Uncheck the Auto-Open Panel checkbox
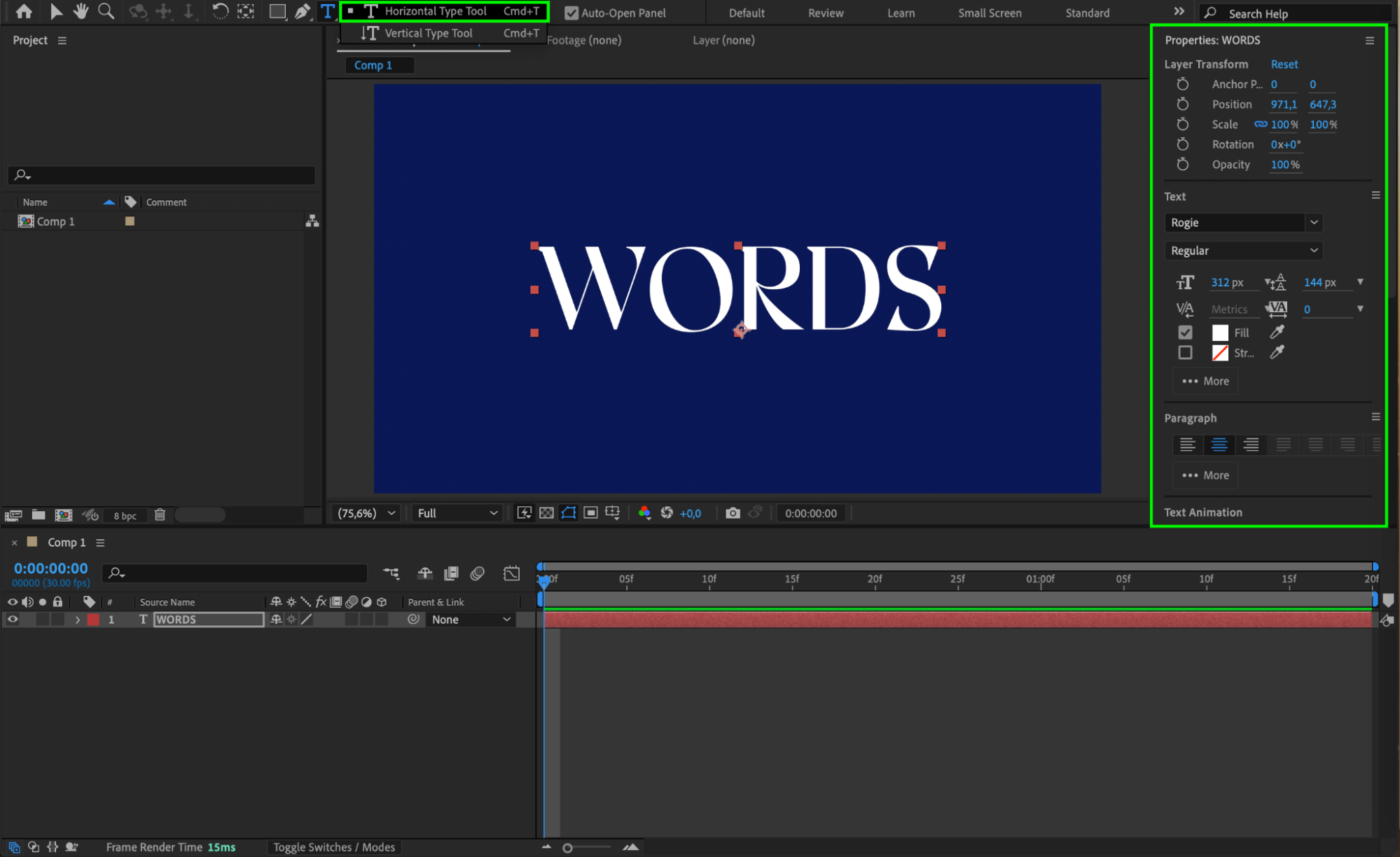 point(571,13)
